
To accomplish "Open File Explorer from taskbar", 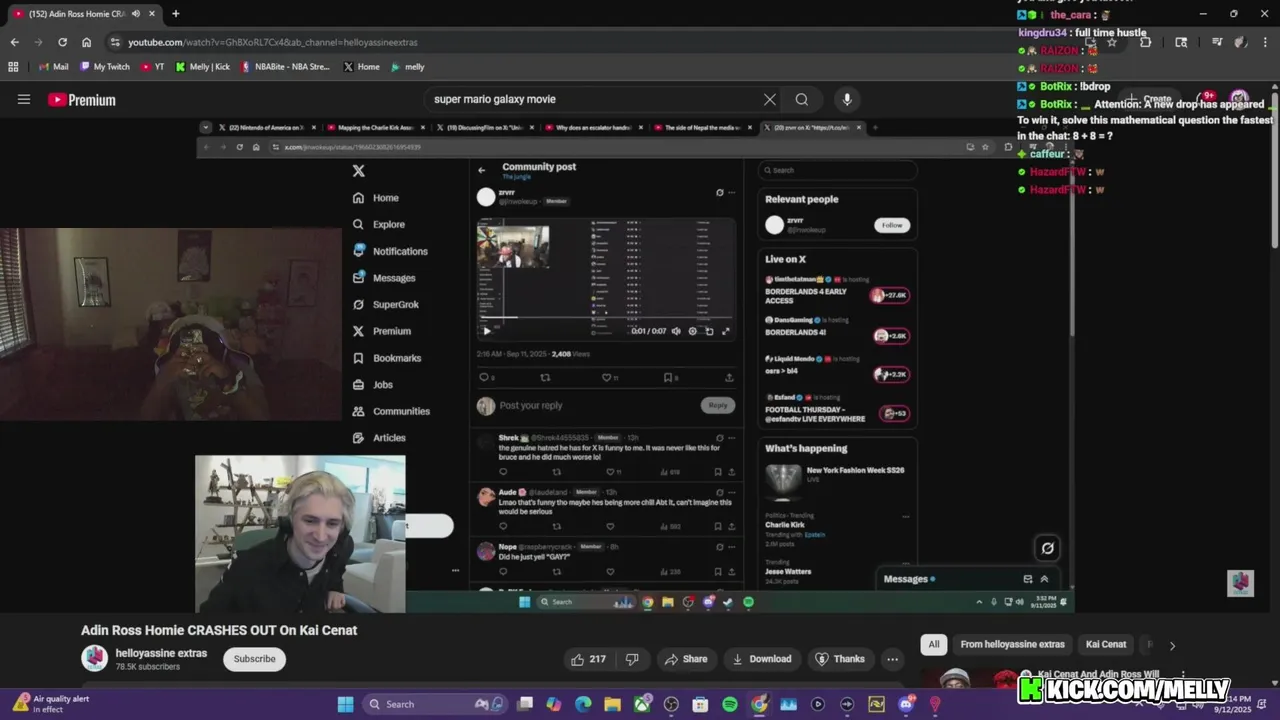I will coord(612,704).
